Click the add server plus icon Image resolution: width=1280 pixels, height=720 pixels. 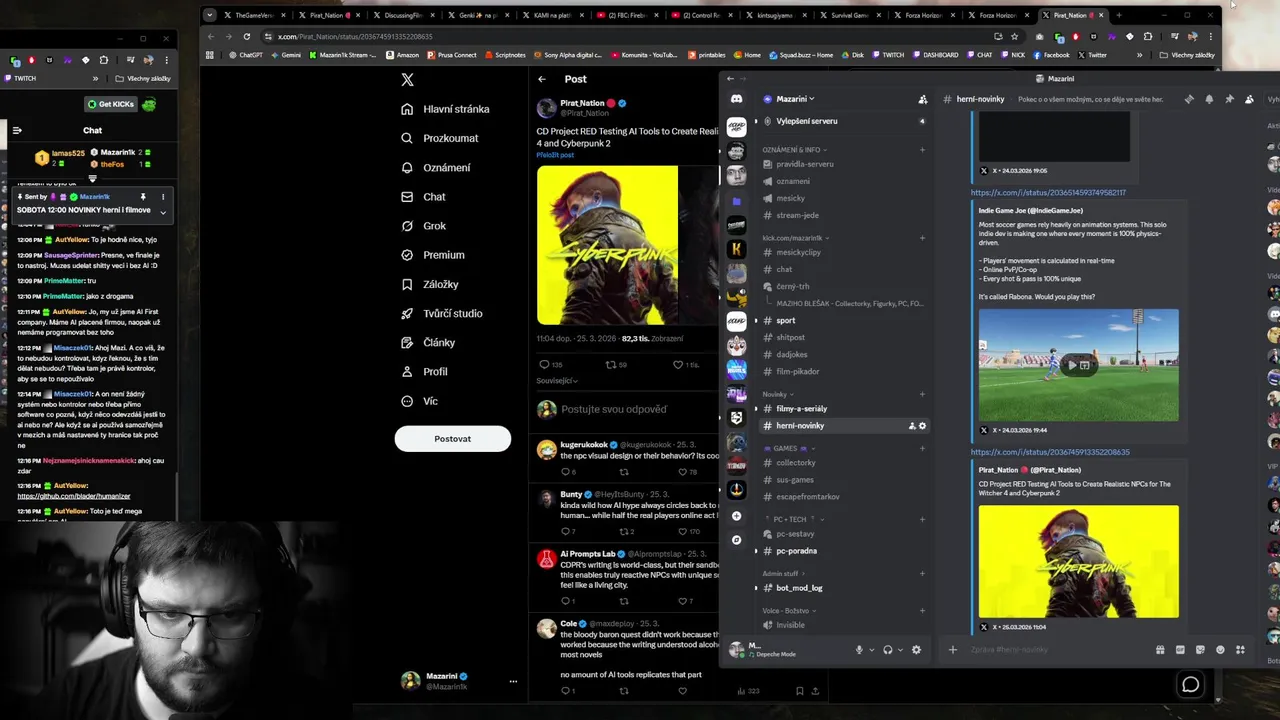point(736,516)
